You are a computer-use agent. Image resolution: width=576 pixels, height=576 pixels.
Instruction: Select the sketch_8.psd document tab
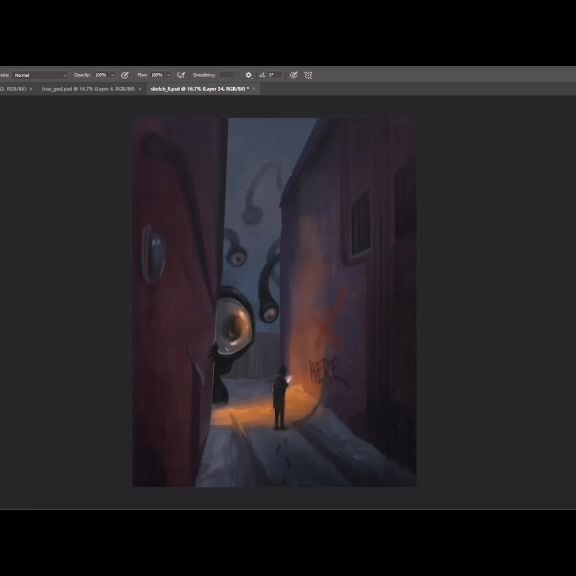(200, 89)
